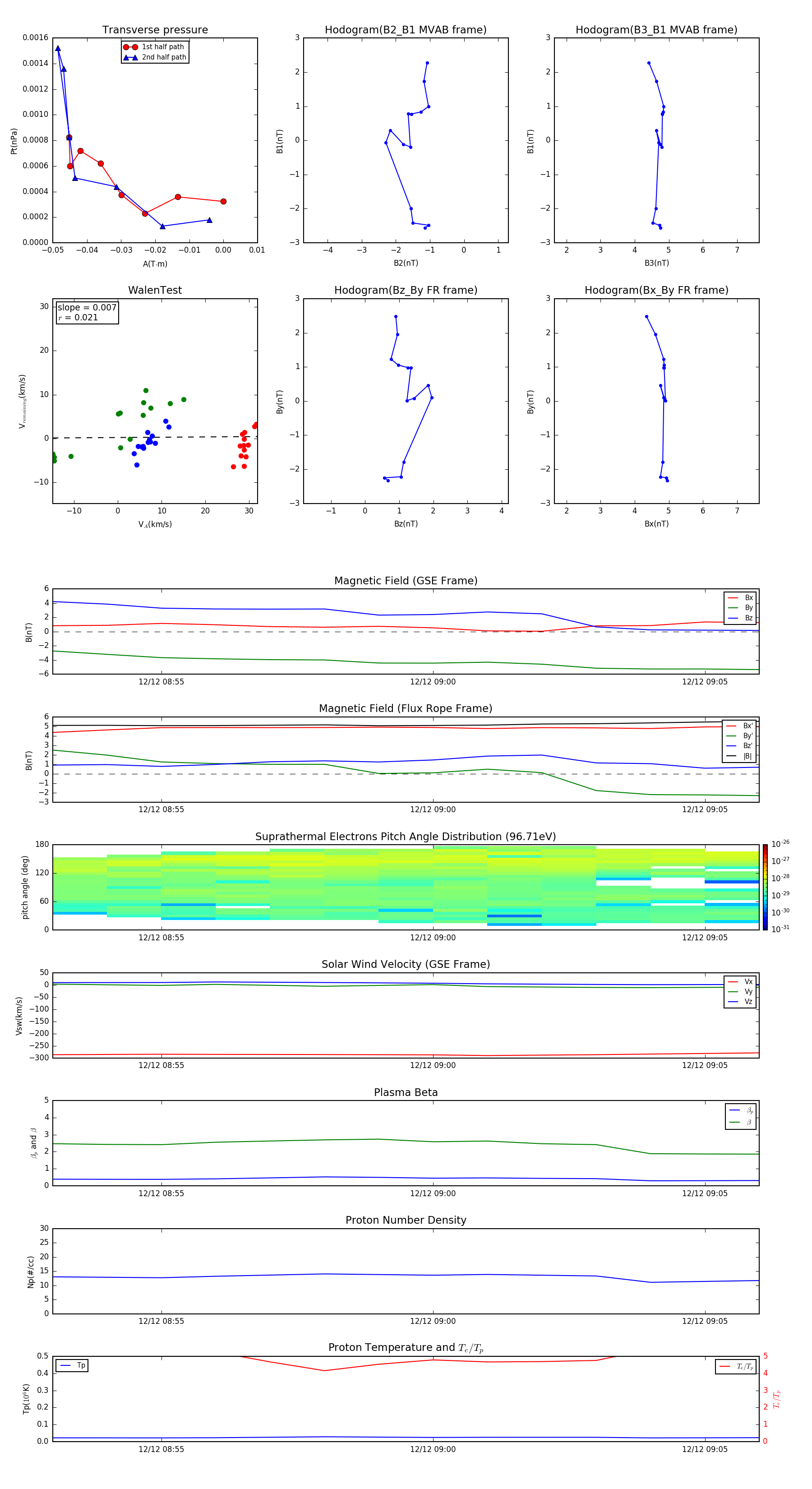Click the Transverse pressure plot title
The width and height of the screenshot is (812, 1489).
tap(155, 29)
